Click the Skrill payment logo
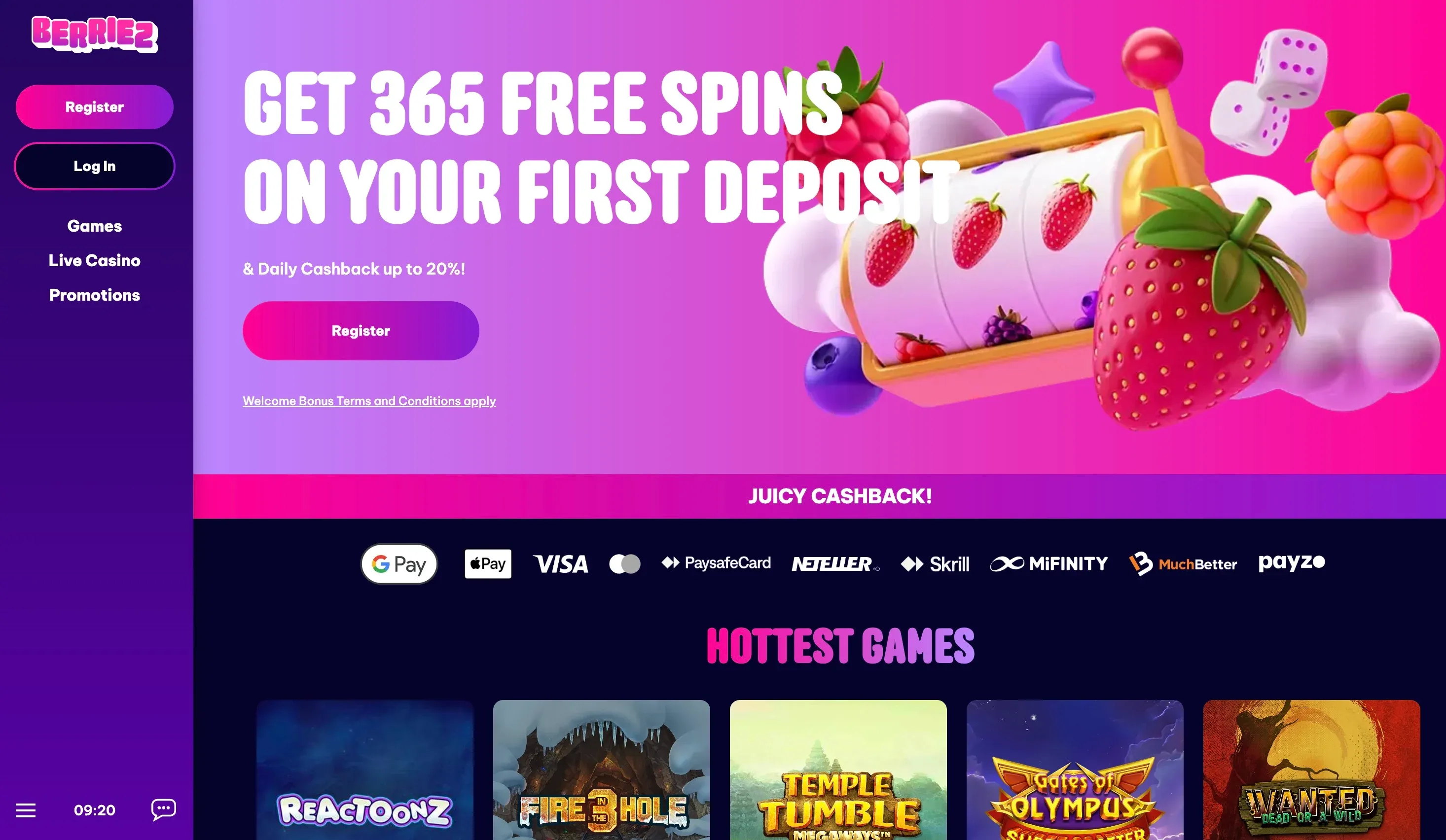This screenshot has height=840, width=1446. coord(935,564)
